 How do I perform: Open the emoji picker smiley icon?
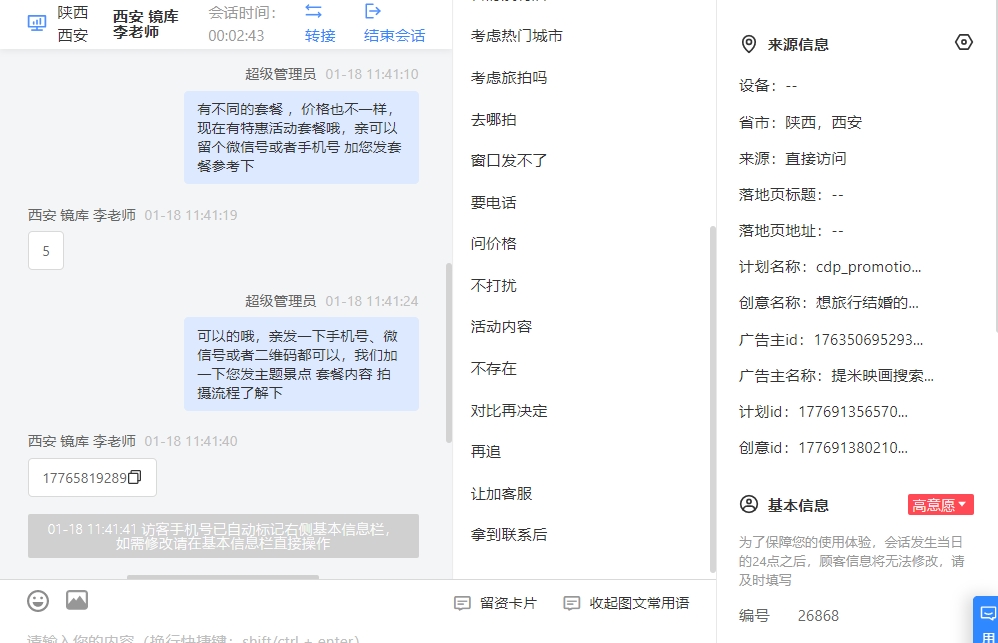[x=38, y=600]
